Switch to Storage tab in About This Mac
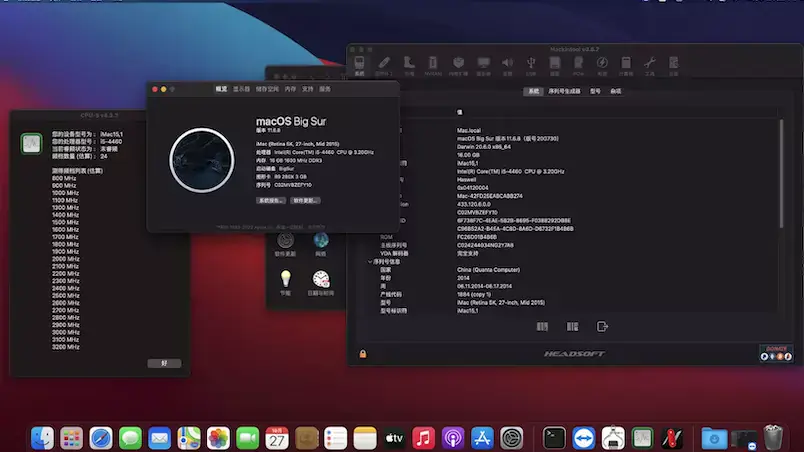804x452 pixels. 267,89
